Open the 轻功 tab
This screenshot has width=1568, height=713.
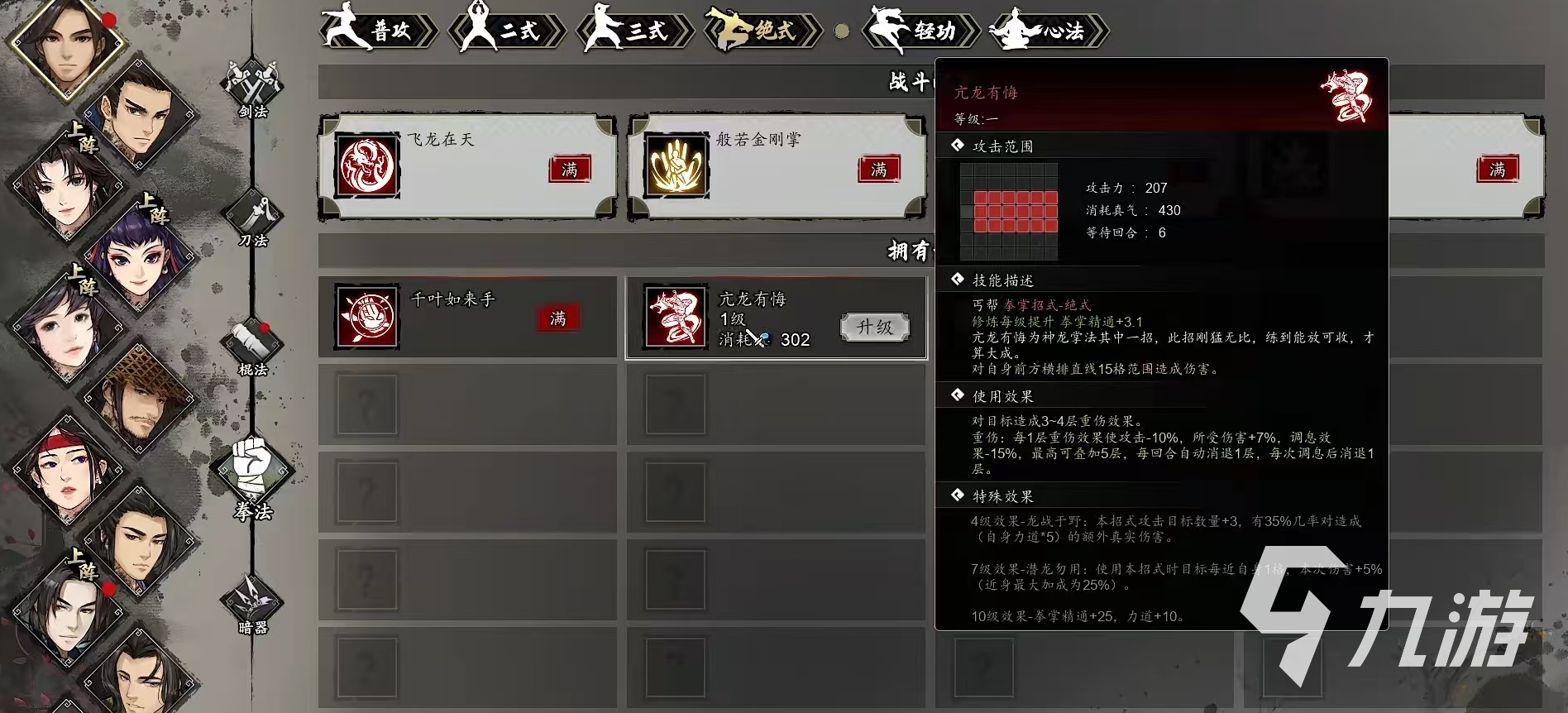[921, 30]
